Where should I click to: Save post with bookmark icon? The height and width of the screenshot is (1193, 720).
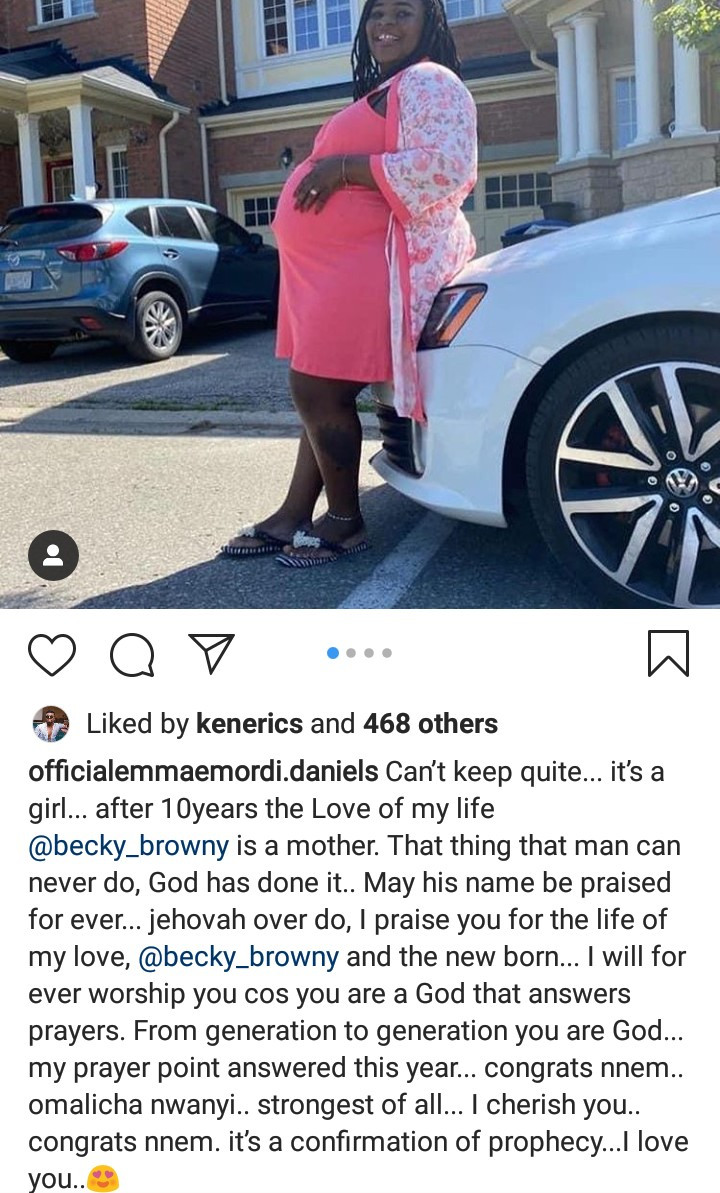tap(668, 653)
